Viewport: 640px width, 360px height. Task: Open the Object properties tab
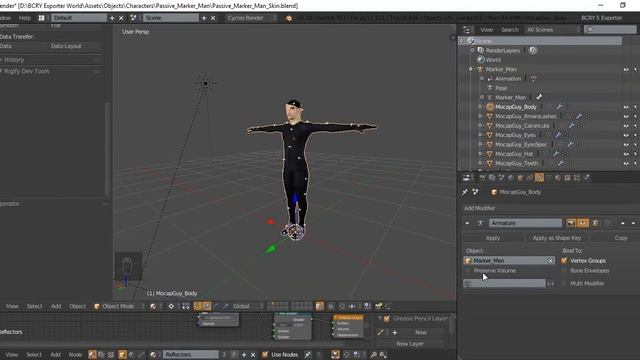pos(520,178)
